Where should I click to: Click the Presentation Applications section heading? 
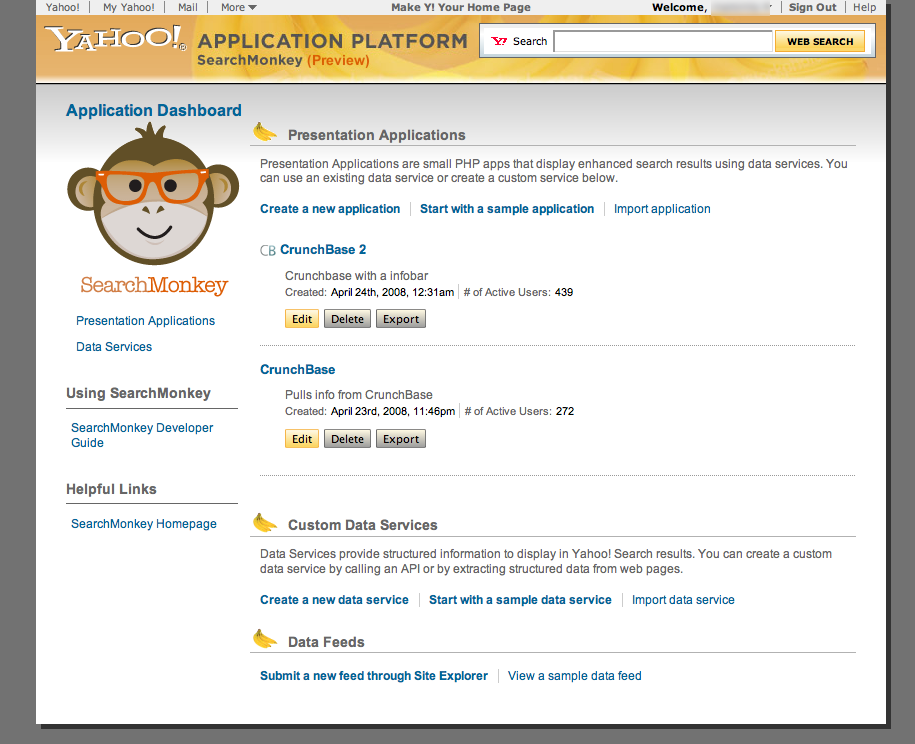coord(377,135)
